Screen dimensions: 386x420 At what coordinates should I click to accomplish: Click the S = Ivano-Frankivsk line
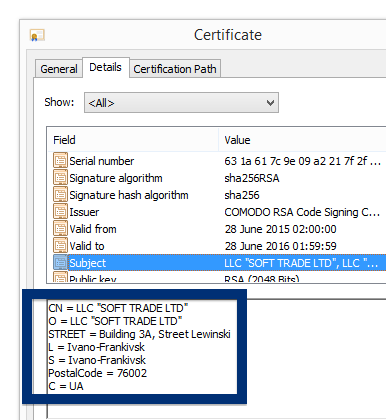[x=97, y=360]
